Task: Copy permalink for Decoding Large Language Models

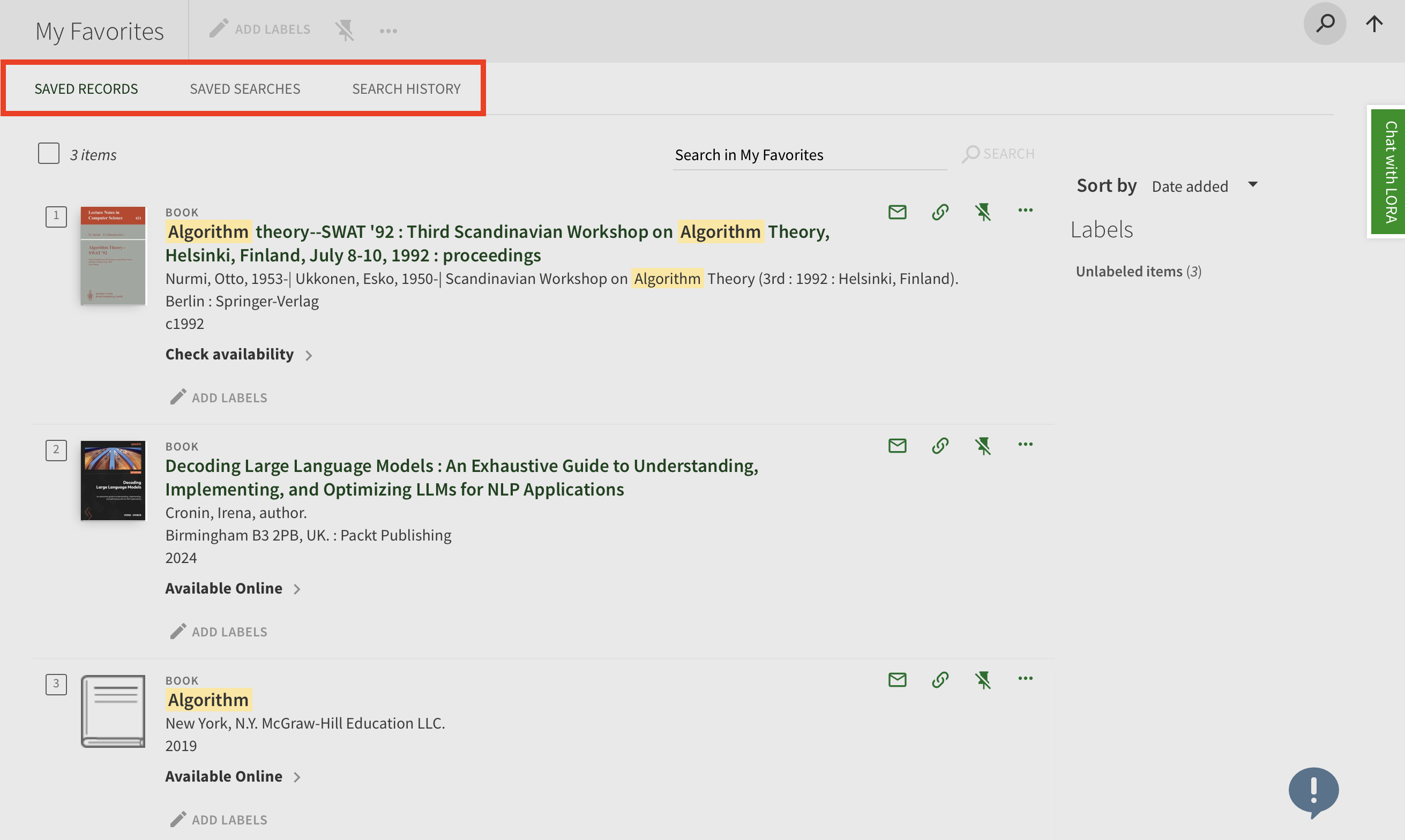Action: tap(940, 446)
